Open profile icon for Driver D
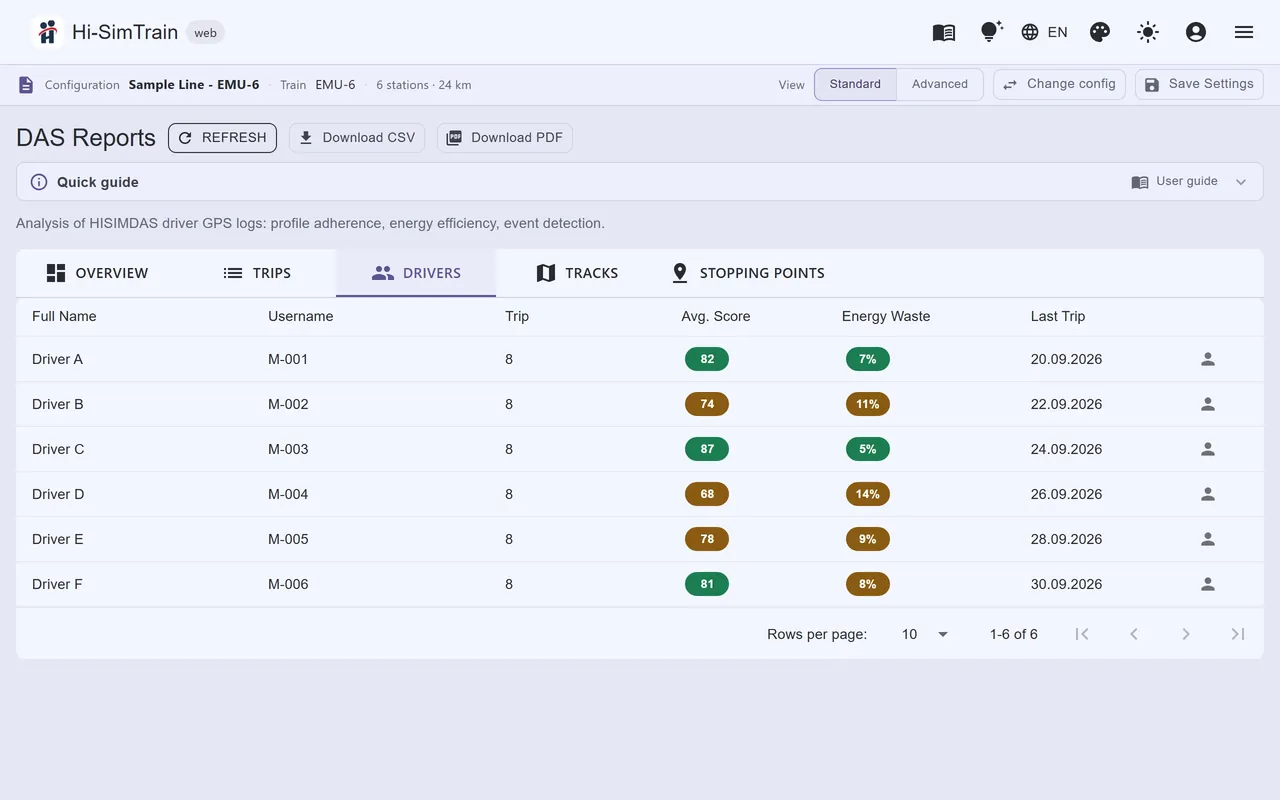The height and width of the screenshot is (800, 1280). click(1208, 494)
